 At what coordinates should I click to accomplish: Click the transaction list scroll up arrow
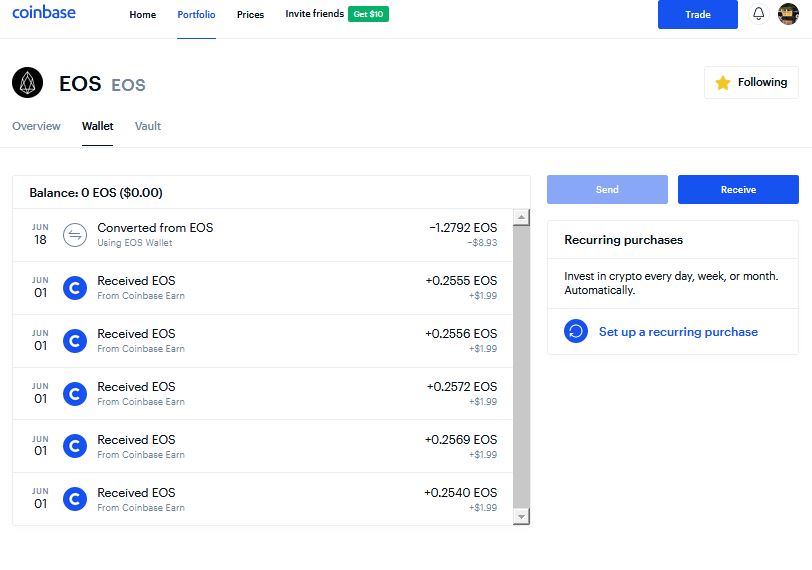pos(521,217)
